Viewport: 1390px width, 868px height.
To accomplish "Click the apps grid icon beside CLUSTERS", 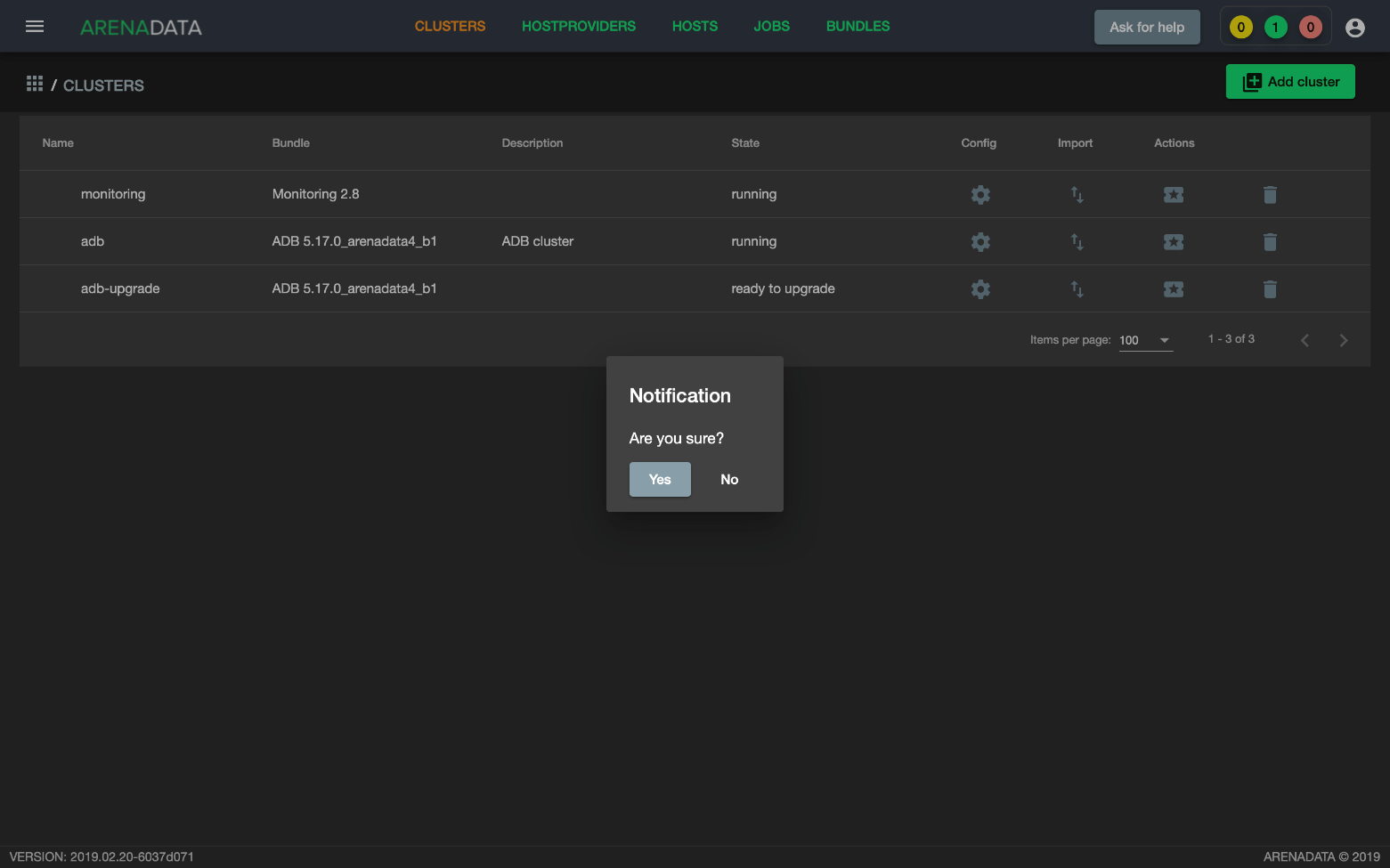I will [x=35, y=84].
